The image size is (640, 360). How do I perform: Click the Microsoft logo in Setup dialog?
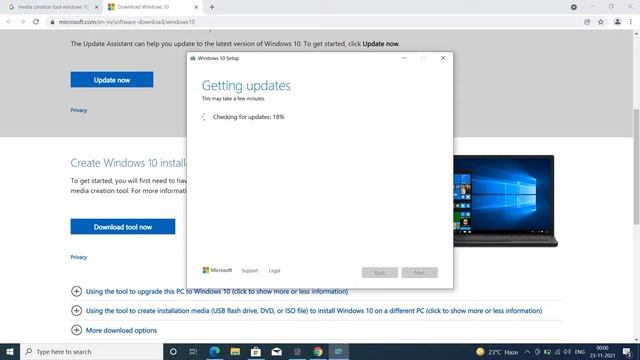(x=217, y=270)
